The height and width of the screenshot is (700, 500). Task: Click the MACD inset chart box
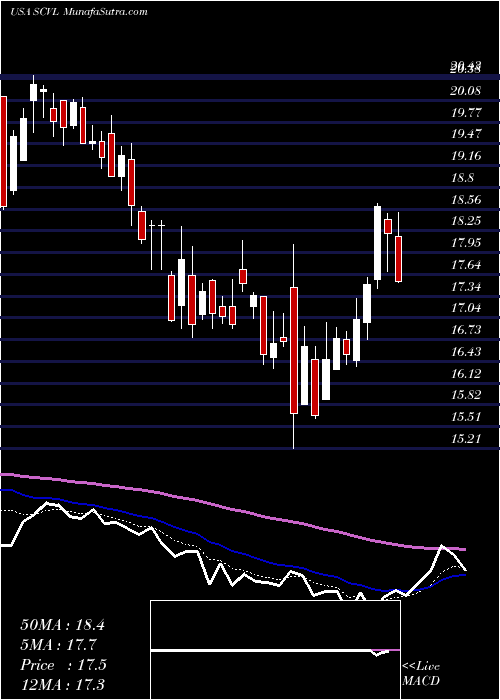275,650
